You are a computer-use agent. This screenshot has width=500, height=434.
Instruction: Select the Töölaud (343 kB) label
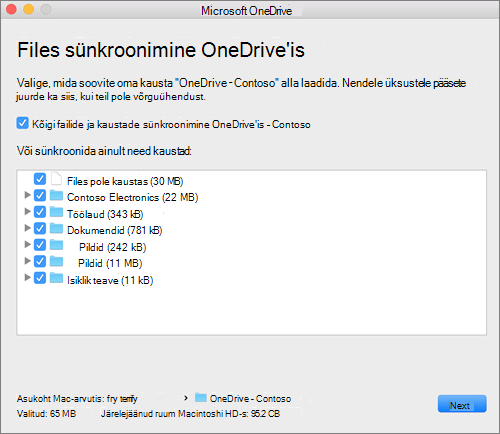click(105, 214)
